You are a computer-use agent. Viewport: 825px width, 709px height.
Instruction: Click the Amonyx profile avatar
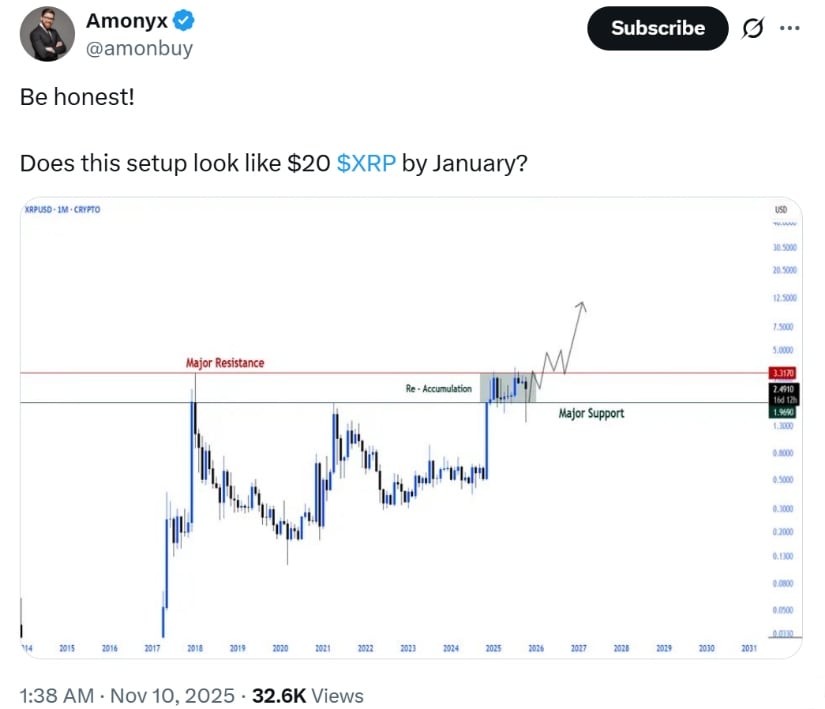(x=47, y=34)
